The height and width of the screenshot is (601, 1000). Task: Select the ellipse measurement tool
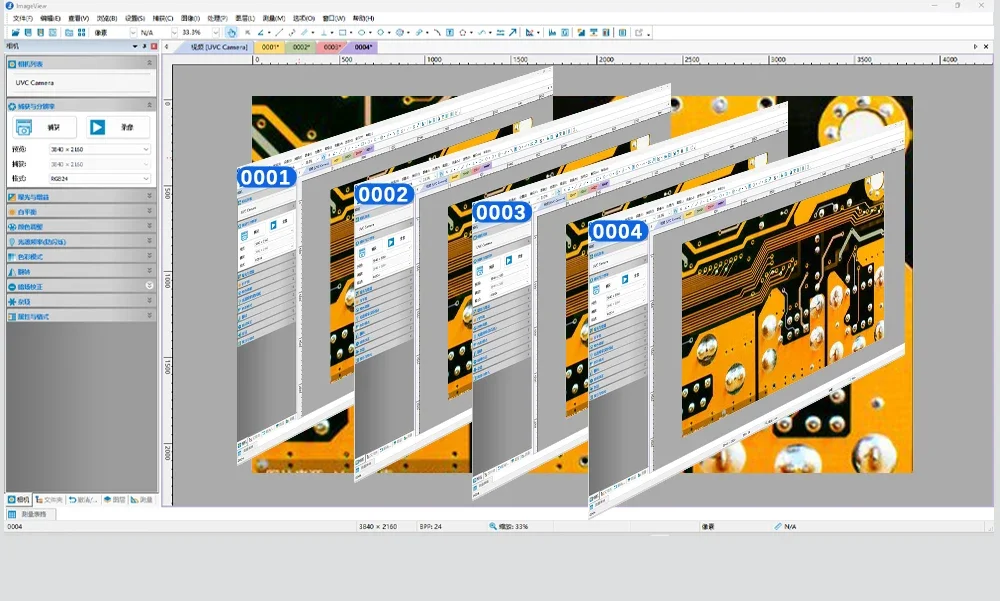pyautogui.click(x=362, y=33)
